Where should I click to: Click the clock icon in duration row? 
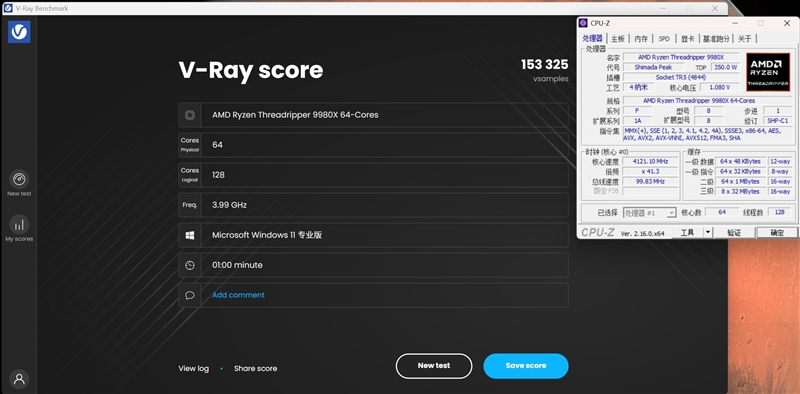(190, 265)
